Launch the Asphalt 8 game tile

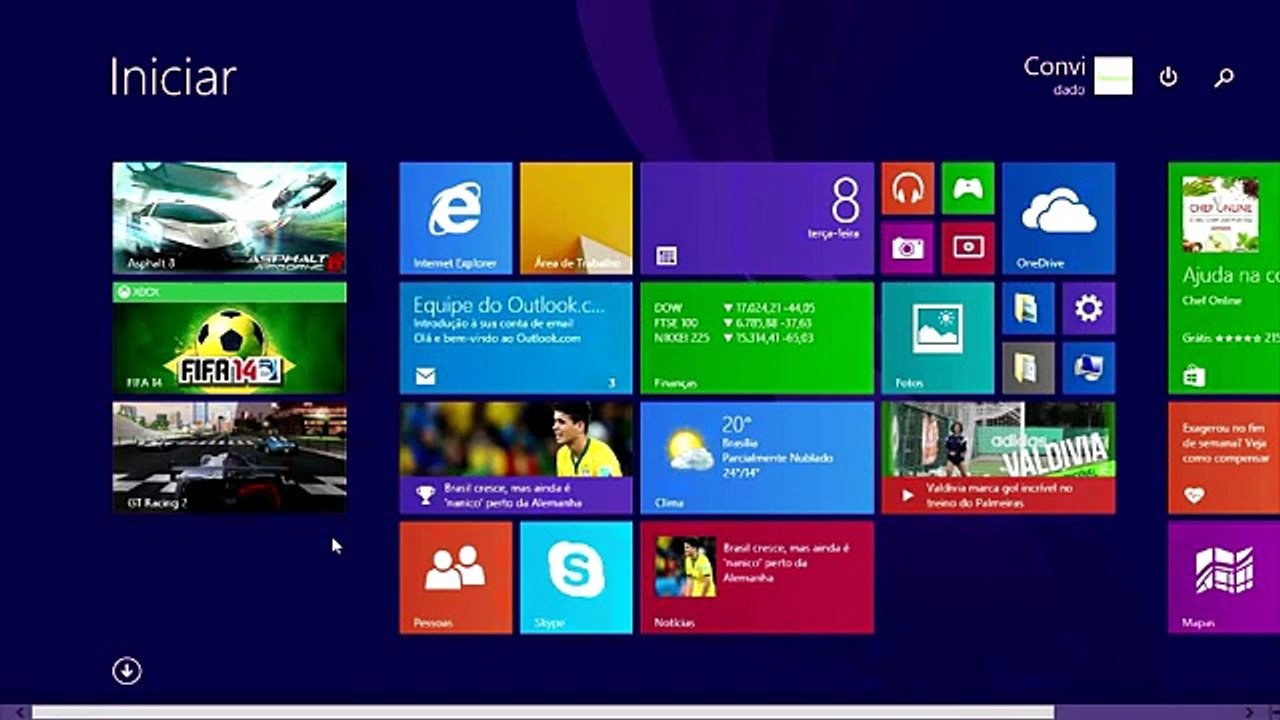[x=230, y=218]
